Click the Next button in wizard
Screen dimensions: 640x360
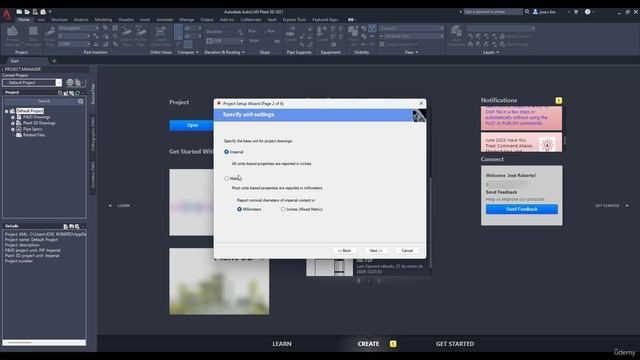tap(376, 251)
